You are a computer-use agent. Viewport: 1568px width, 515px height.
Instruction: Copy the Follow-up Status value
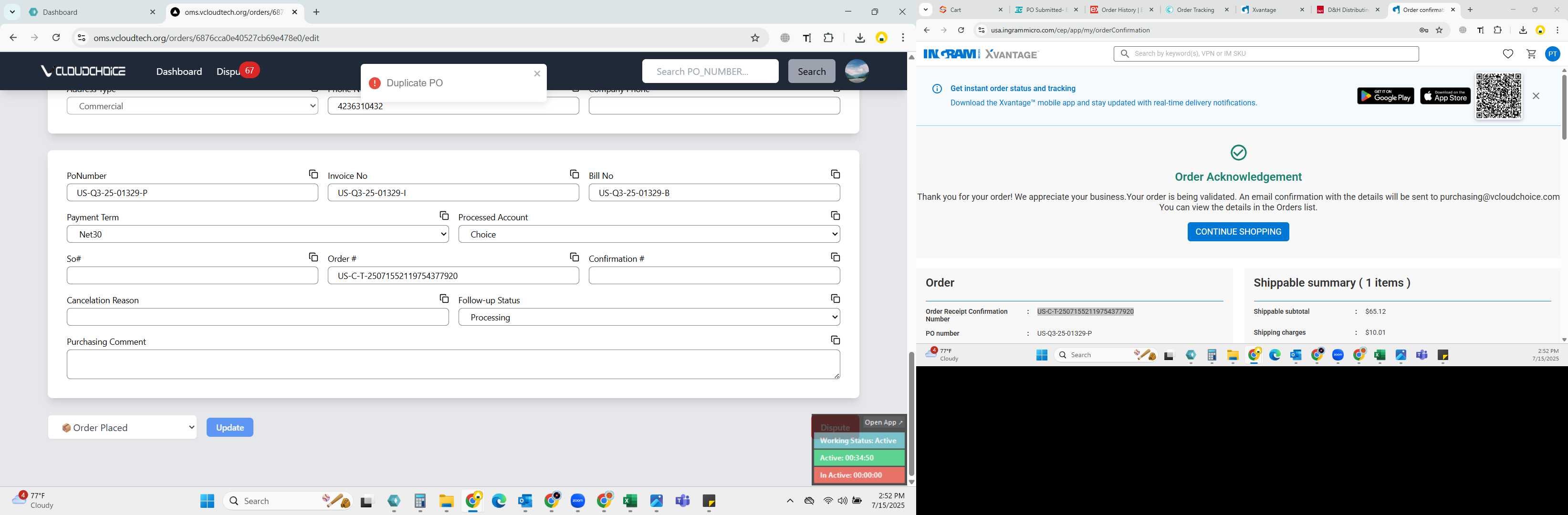pos(835,299)
